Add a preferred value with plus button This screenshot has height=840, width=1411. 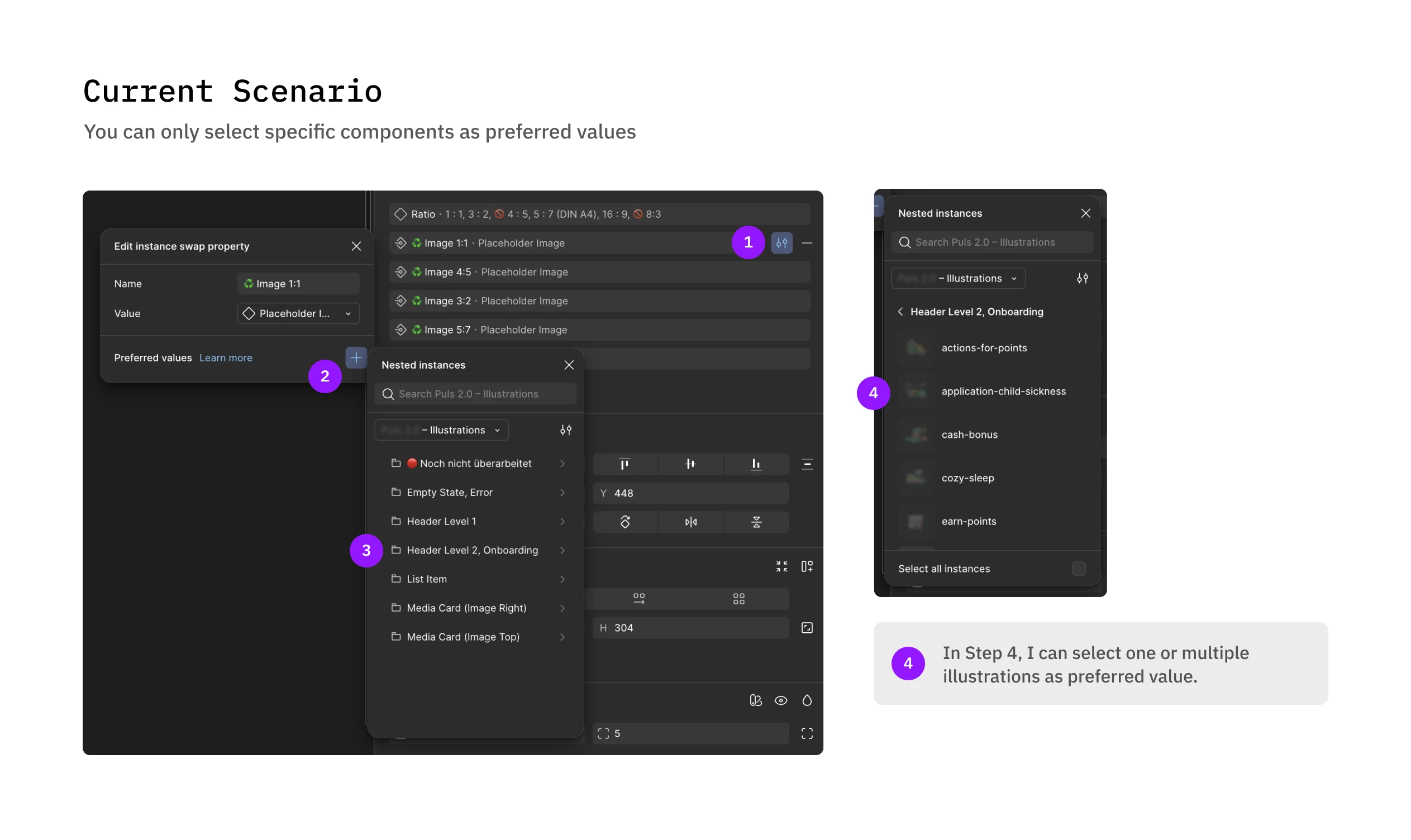(x=356, y=358)
